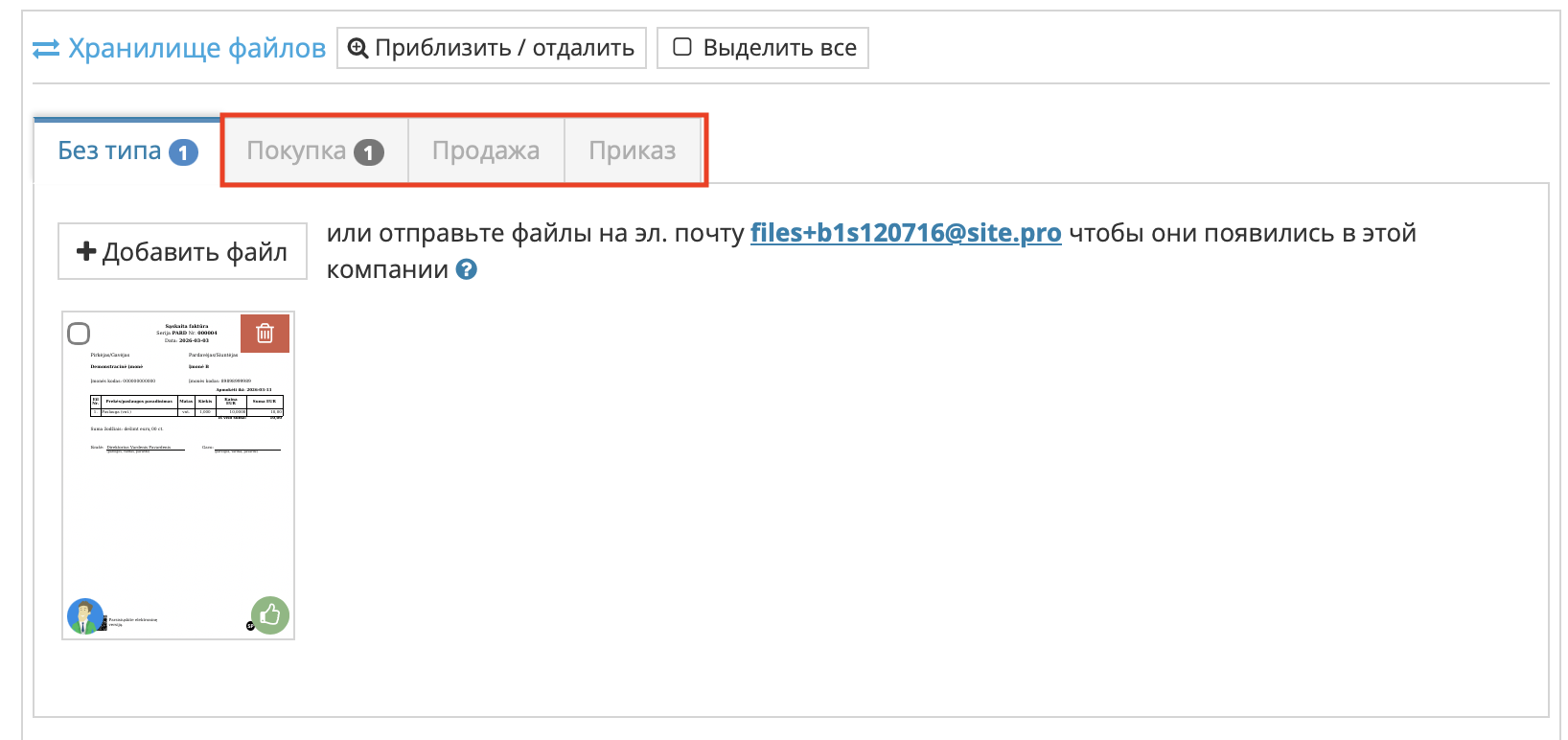
Task: Click the trash delete icon on invoice thumbnail
Action: tap(265, 334)
